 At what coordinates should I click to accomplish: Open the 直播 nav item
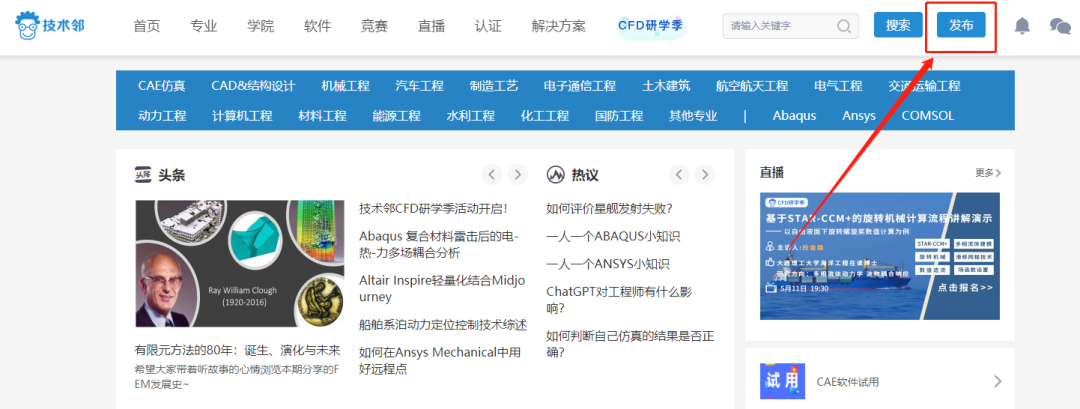coord(431,26)
